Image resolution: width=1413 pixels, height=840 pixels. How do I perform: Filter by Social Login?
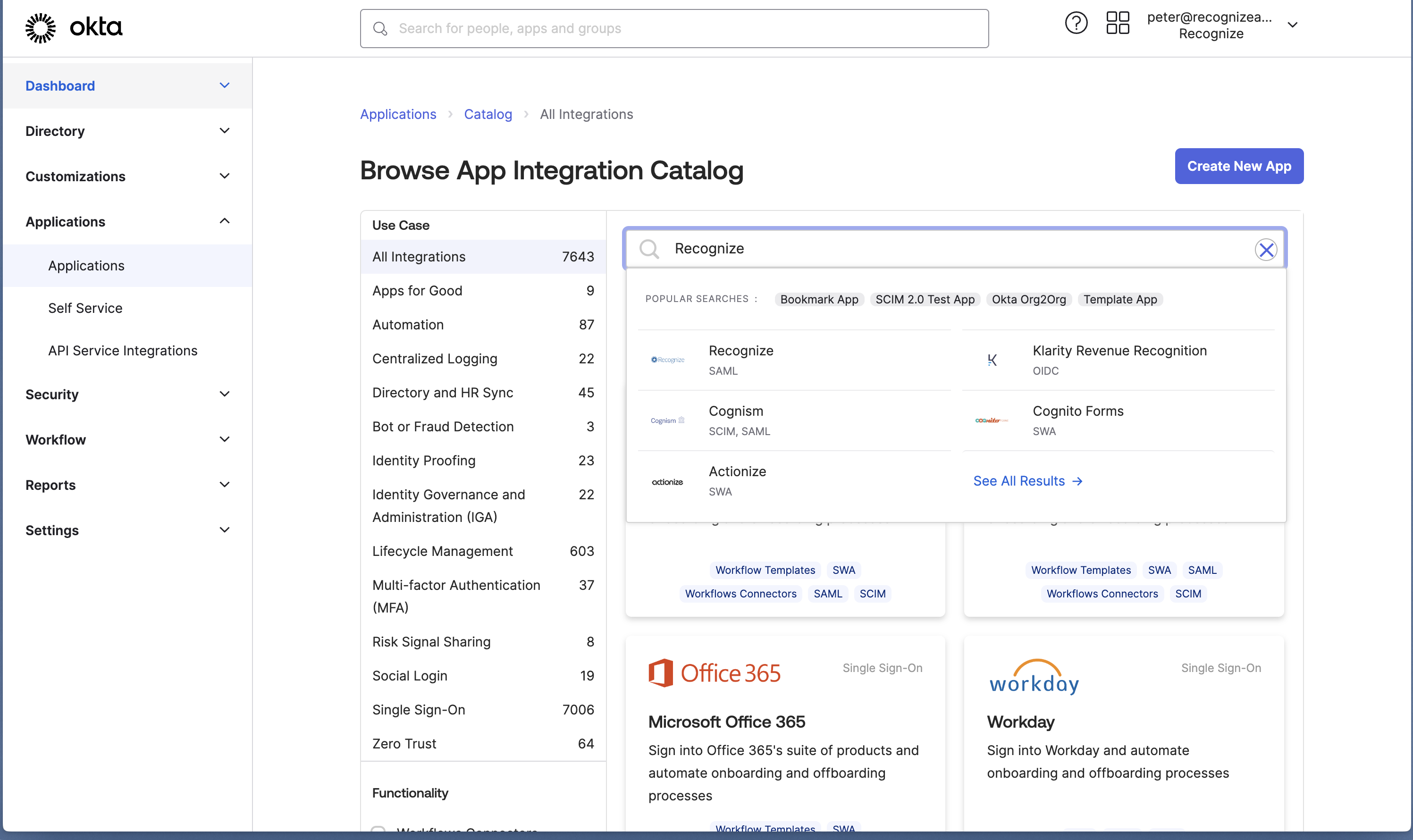pyautogui.click(x=483, y=675)
